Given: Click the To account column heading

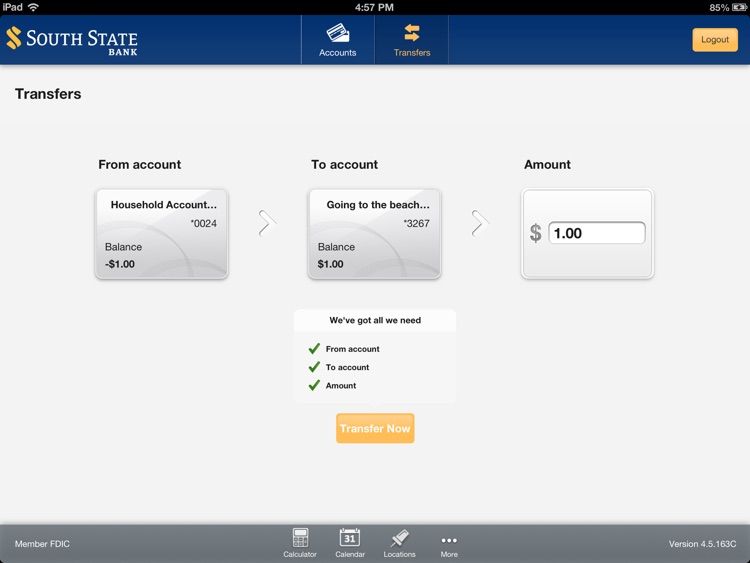Looking at the screenshot, I should click(x=344, y=165).
